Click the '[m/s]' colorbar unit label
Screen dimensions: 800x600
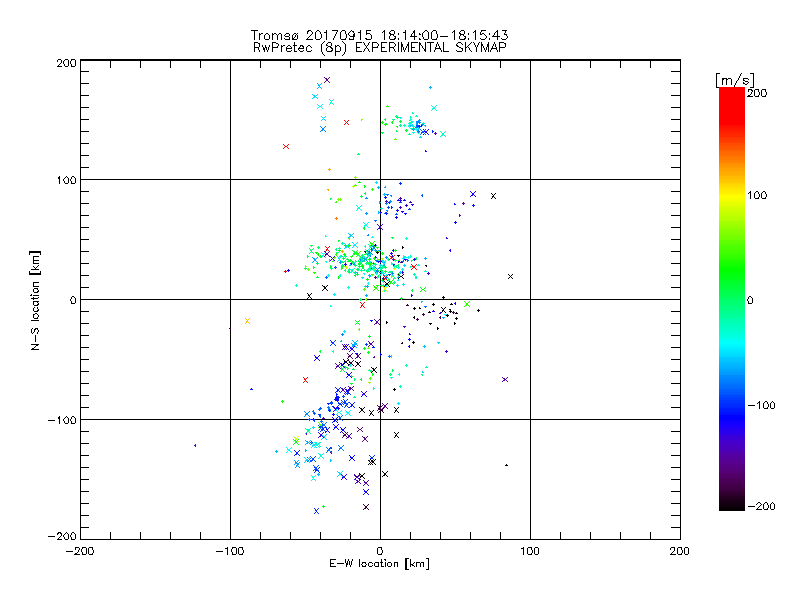pyautogui.click(x=735, y=80)
